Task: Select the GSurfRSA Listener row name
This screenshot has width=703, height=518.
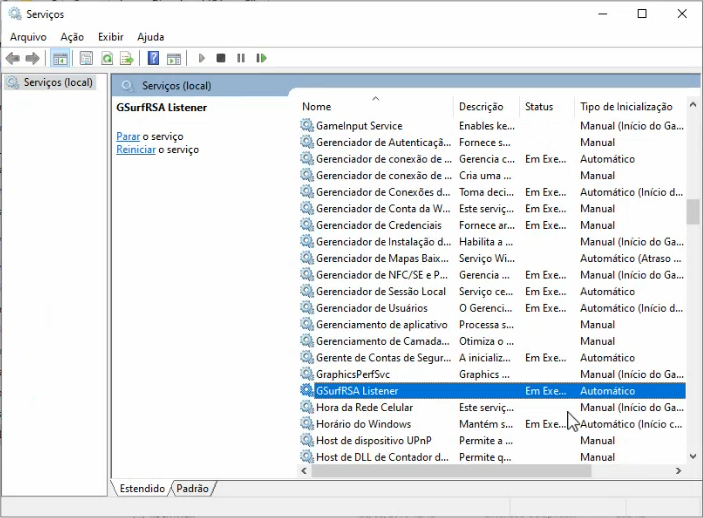Action: click(357, 391)
